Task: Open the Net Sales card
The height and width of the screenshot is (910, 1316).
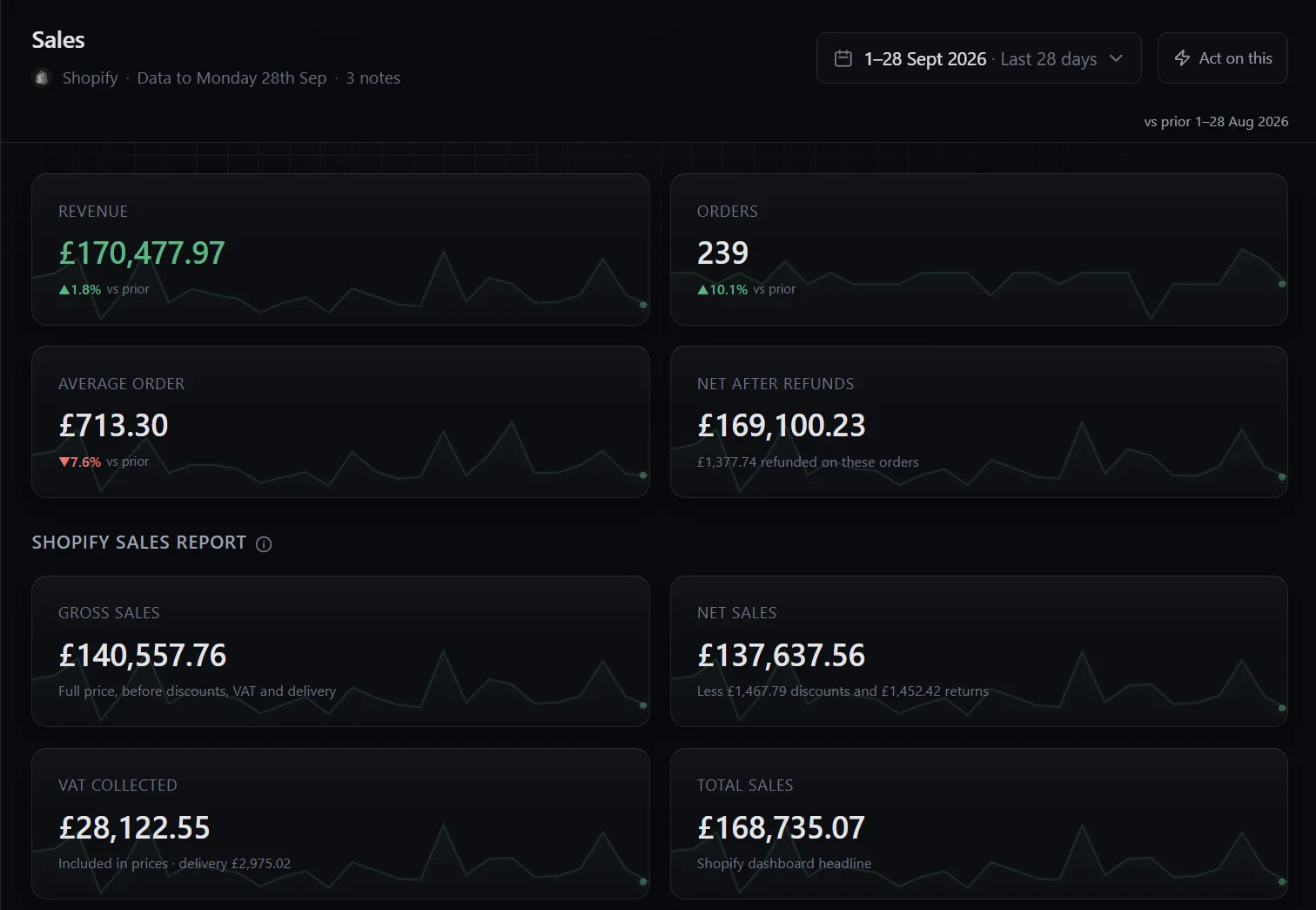Action: point(978,651)
